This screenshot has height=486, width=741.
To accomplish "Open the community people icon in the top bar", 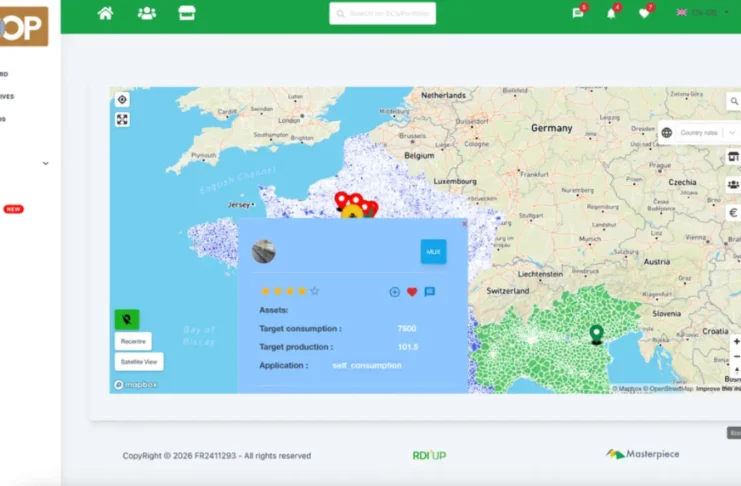I will 146,13.
